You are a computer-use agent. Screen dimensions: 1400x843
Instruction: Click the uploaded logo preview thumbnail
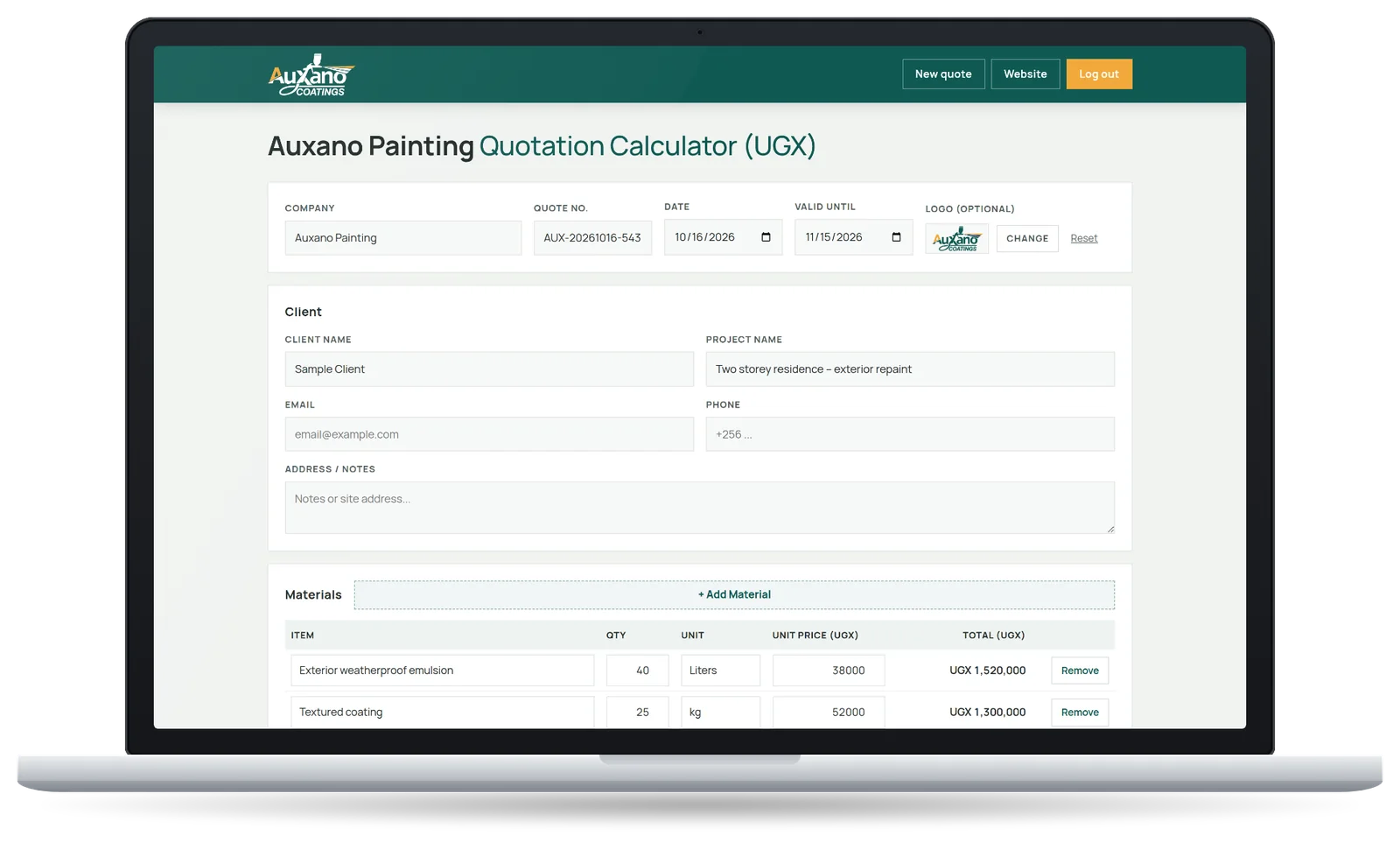click(x=956, y=239)
